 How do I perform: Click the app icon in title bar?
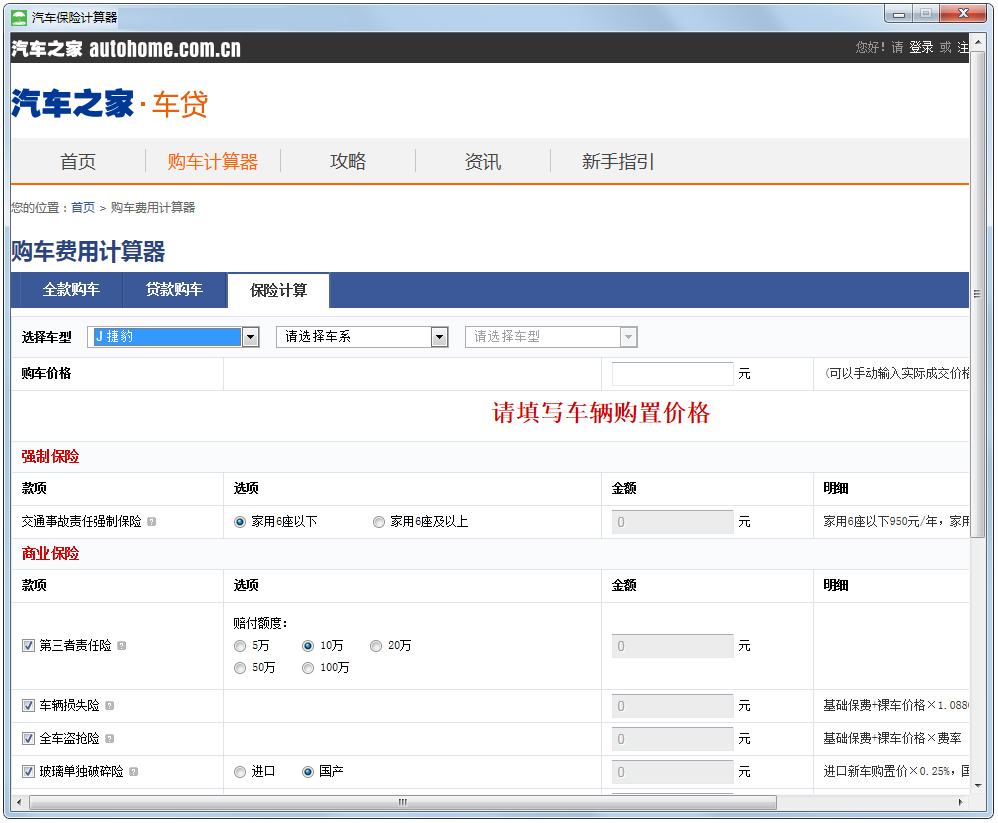coord(19,16)
